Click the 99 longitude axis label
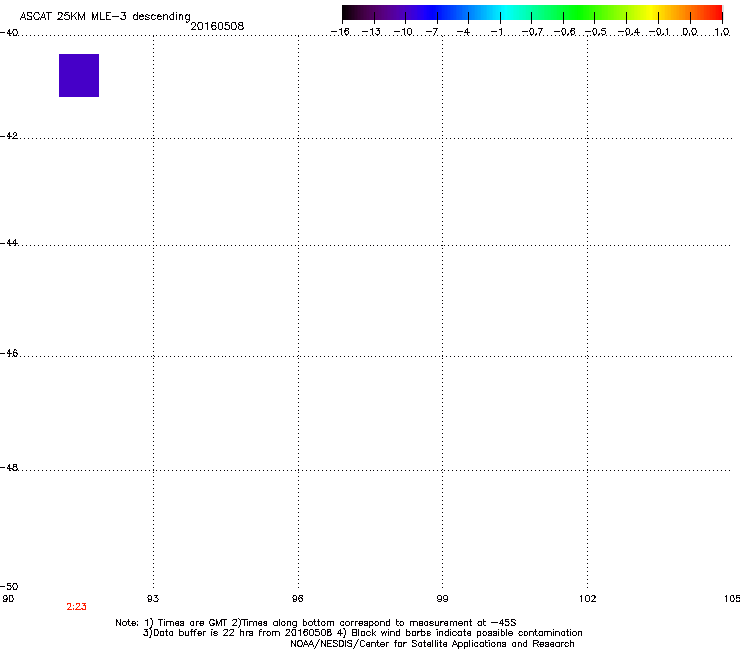 click(442, 599)
